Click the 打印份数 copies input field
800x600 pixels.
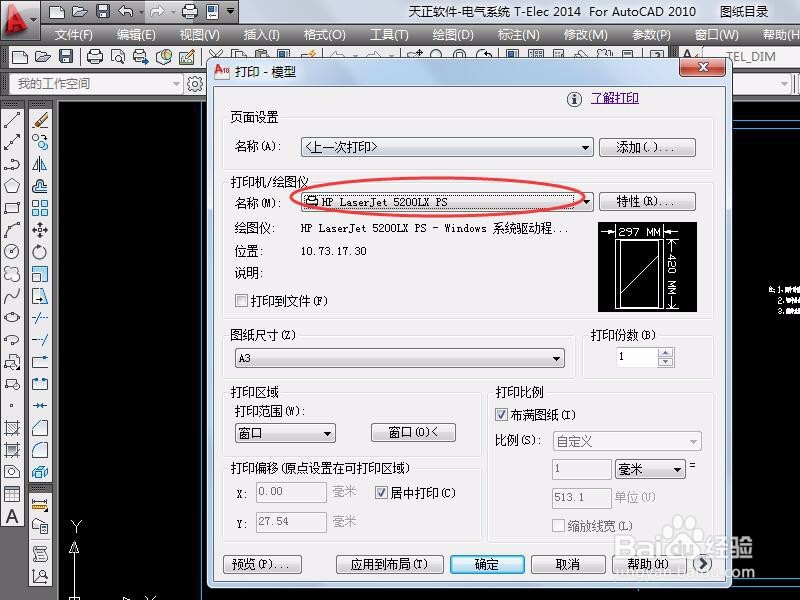point(637,357)
